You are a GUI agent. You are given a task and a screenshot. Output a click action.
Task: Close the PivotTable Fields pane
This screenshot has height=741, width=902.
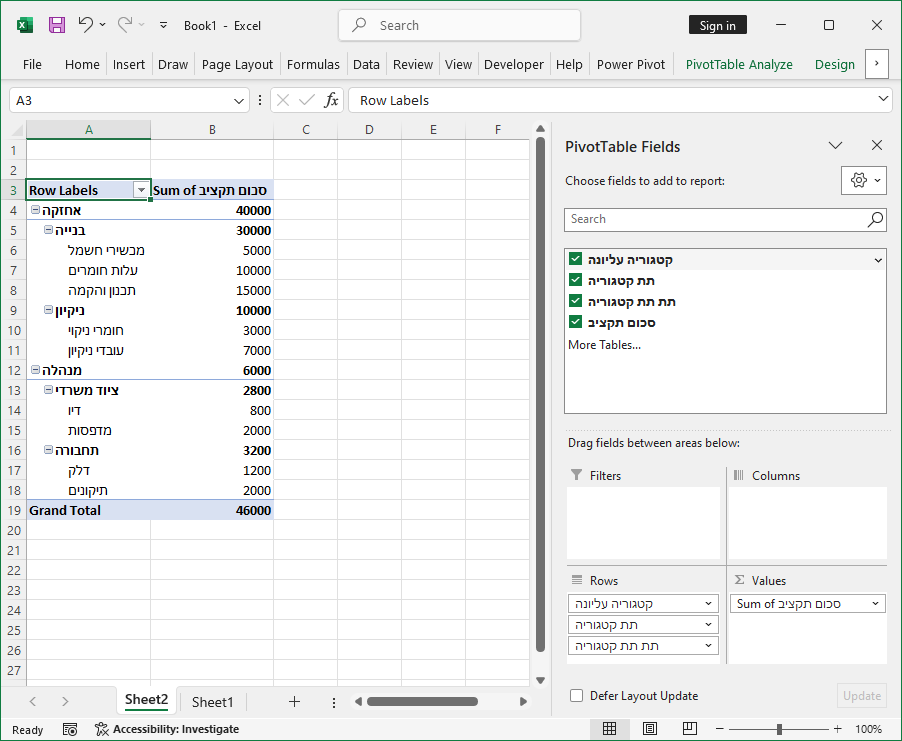tap(877, 146)
